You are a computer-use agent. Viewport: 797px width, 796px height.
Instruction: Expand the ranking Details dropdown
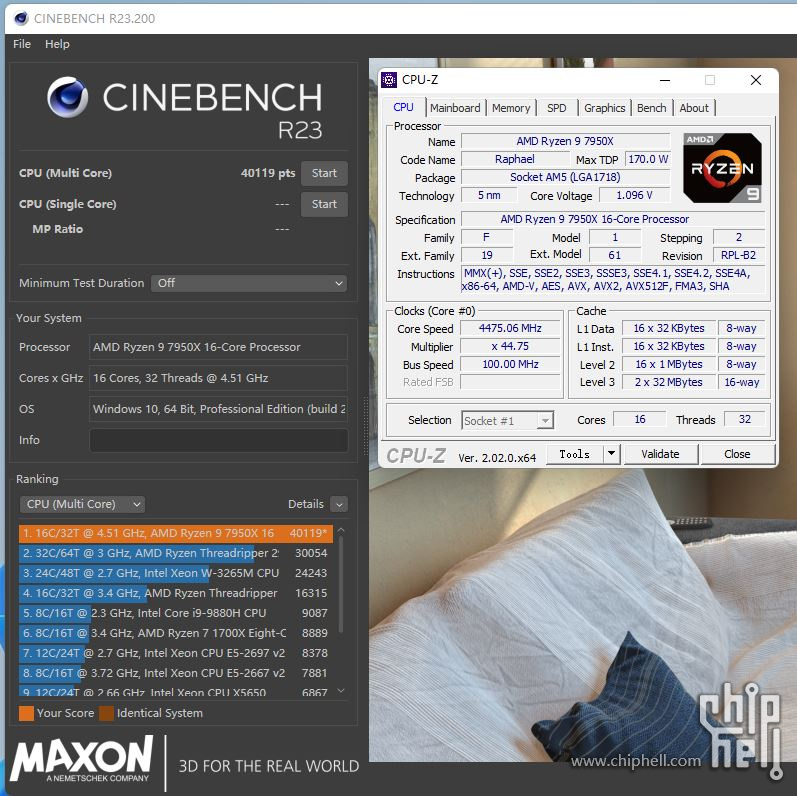[x=339, y=504]
